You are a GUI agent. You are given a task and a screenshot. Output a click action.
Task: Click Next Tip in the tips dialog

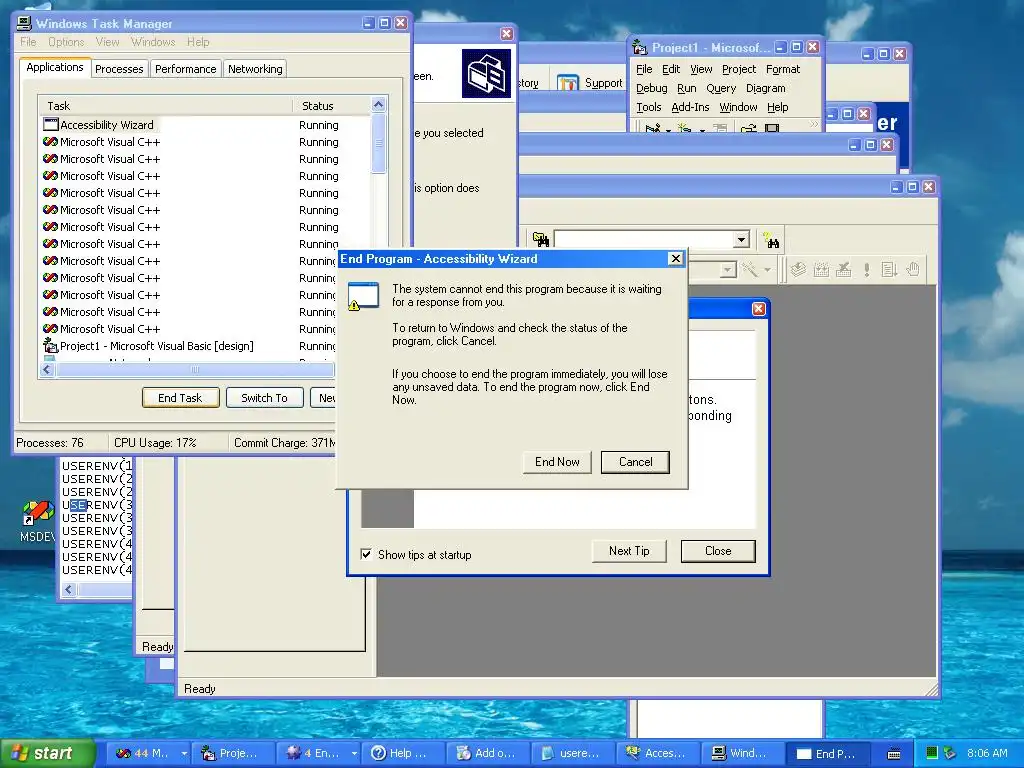[x=629, y=551]
